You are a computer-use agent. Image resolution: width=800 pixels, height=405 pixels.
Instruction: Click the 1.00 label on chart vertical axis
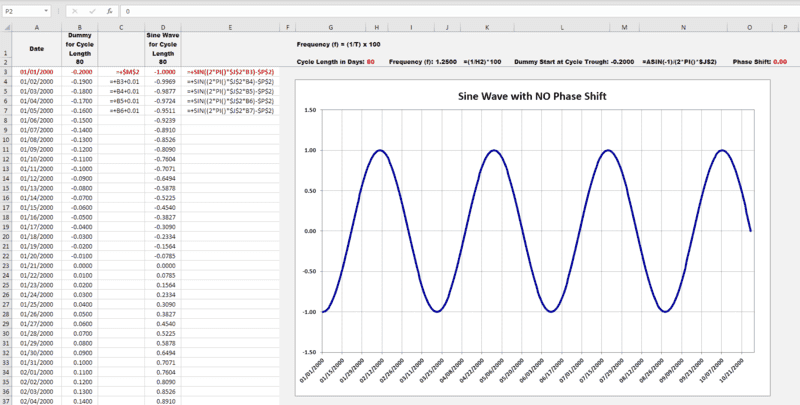311,150
